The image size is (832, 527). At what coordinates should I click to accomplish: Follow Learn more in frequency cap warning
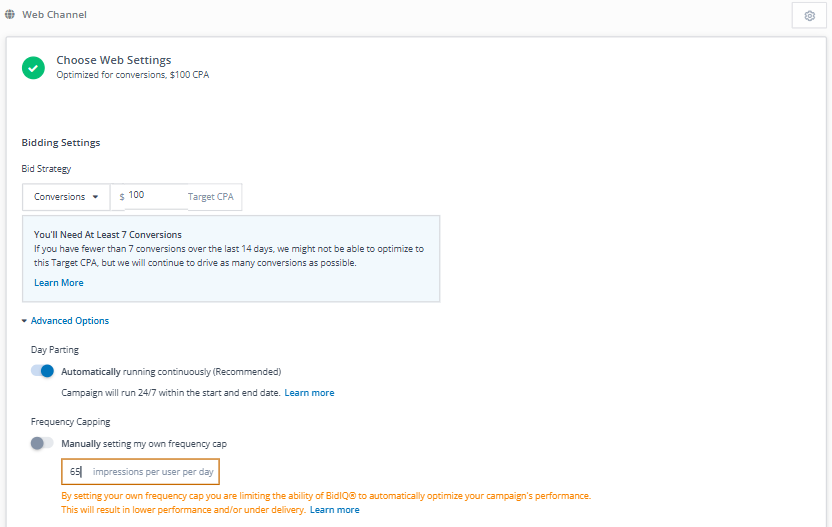point(334,510)
